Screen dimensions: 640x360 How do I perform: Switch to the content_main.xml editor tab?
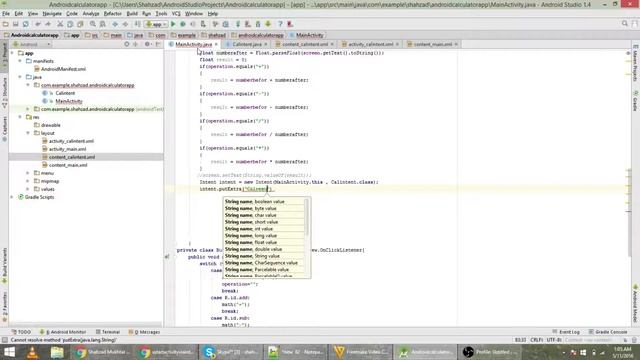click(433, 44)
